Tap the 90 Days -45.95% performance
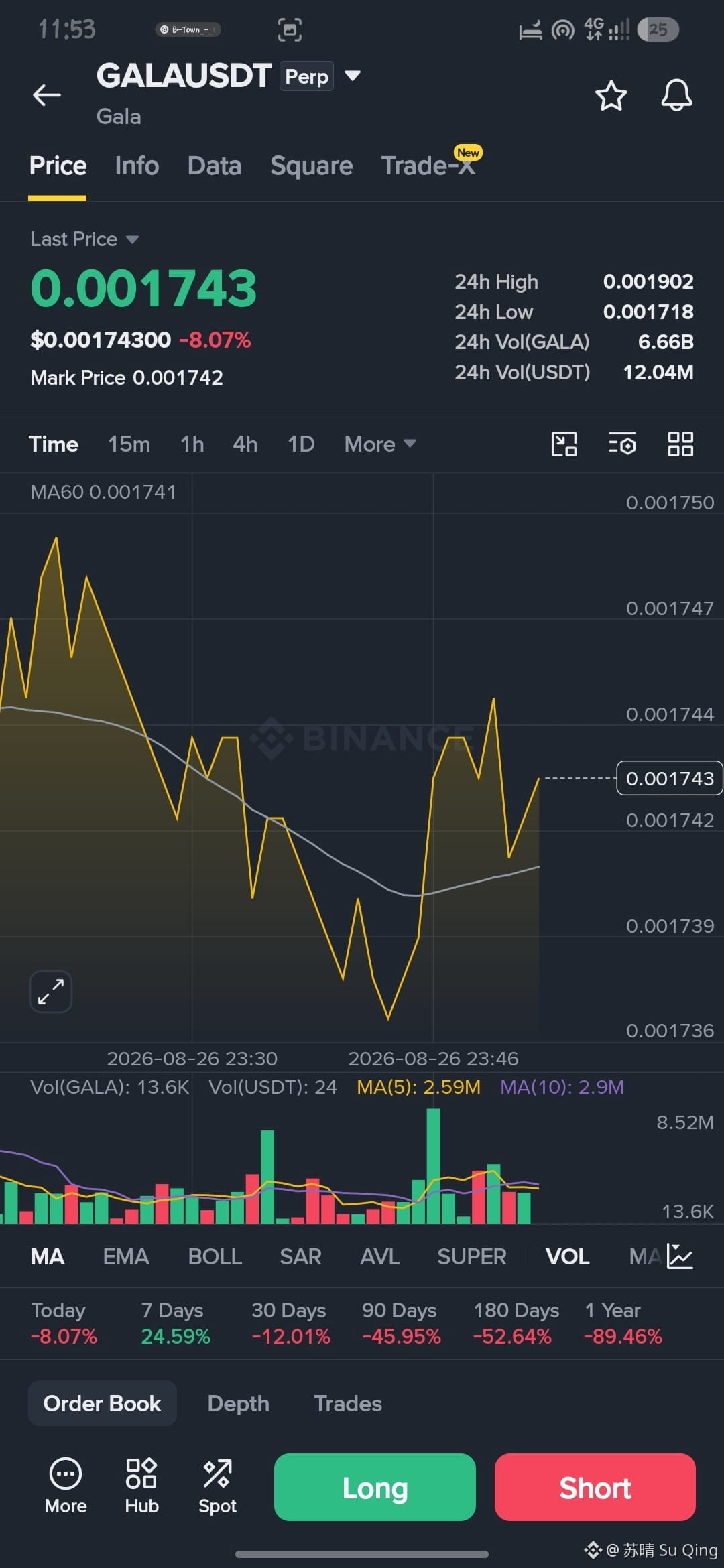This screenshot has width=724, height=1568. (x=401, y=1323)
